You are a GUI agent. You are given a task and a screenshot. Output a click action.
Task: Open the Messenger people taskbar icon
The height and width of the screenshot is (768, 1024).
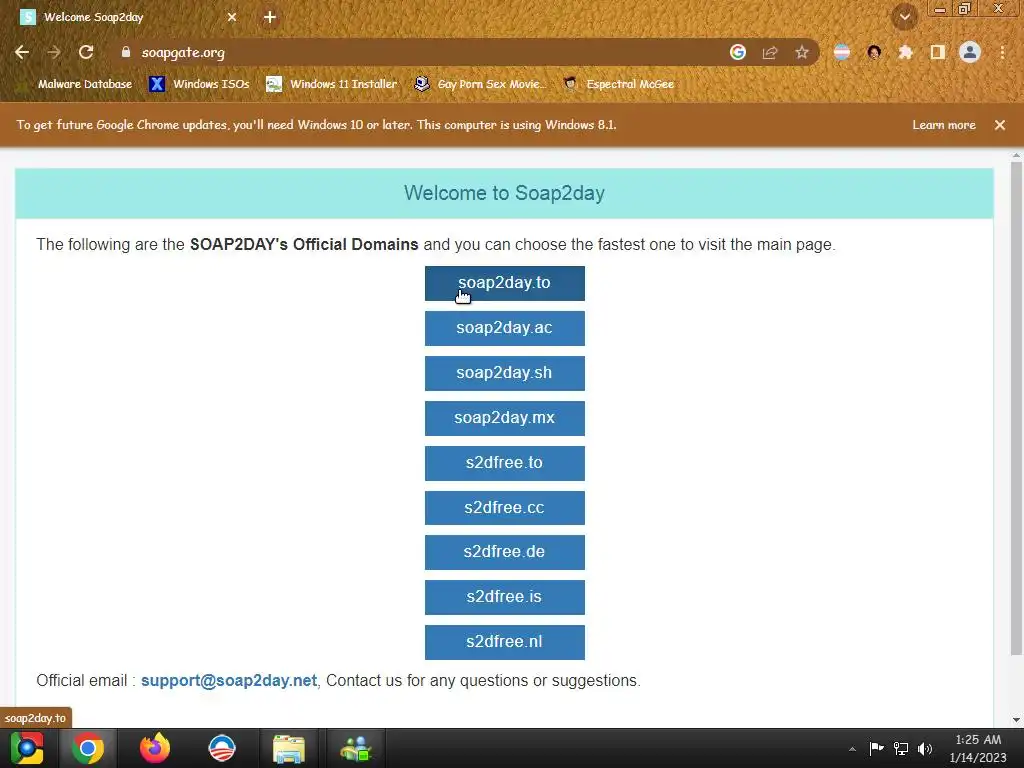[356, 749]
